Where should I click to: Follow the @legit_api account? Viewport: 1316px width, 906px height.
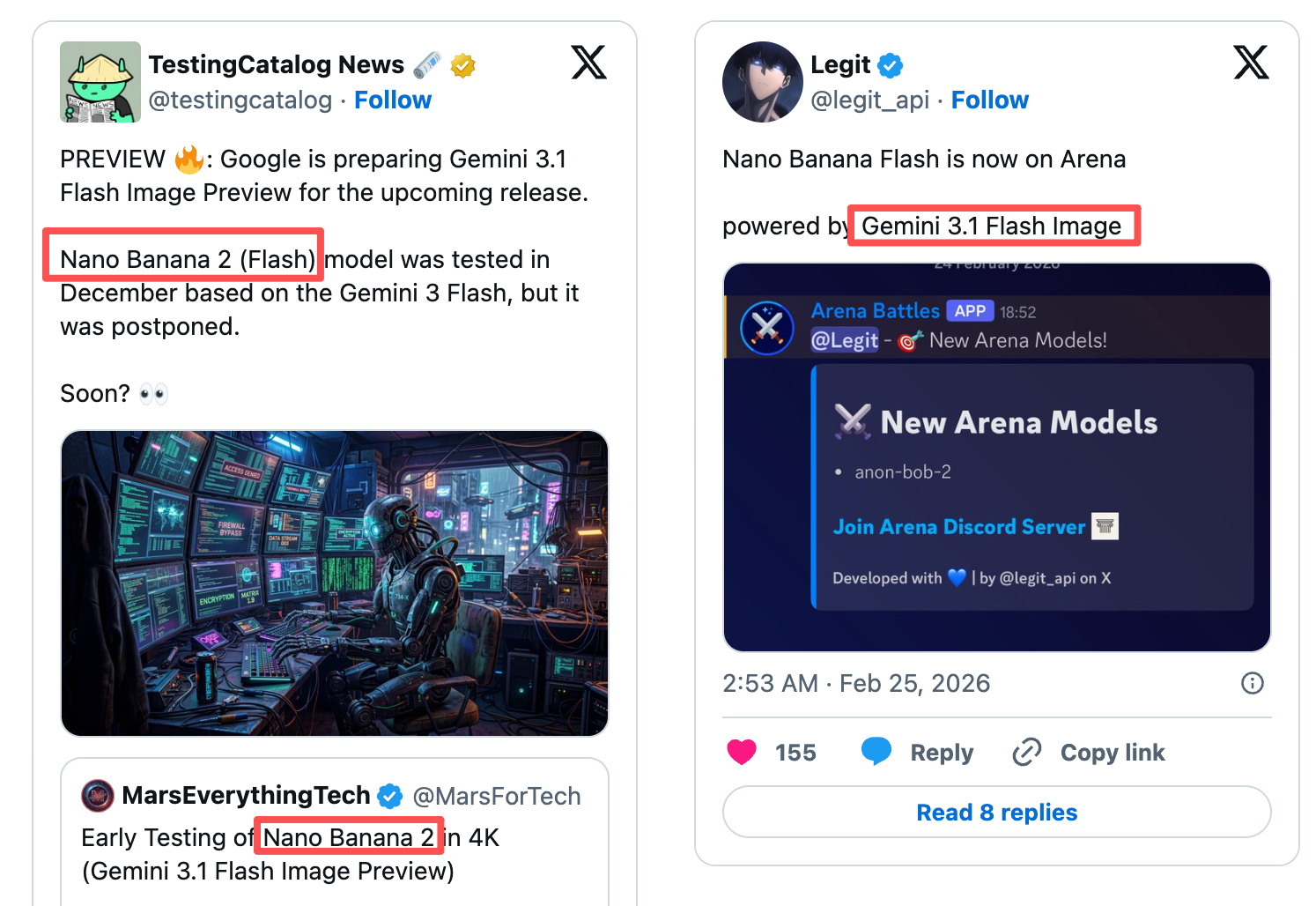(989, 100)
